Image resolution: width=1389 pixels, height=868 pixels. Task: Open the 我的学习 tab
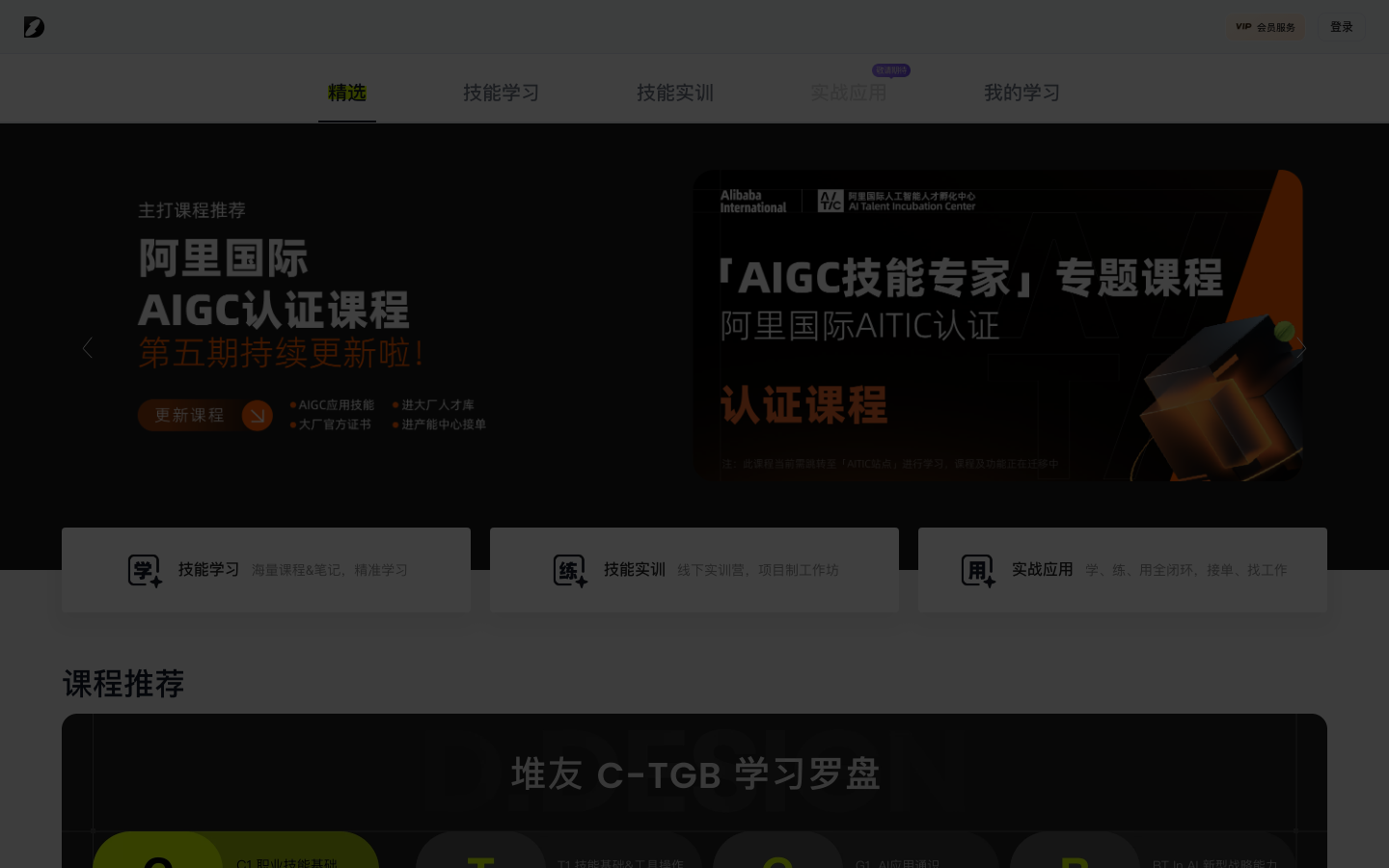1022,93
